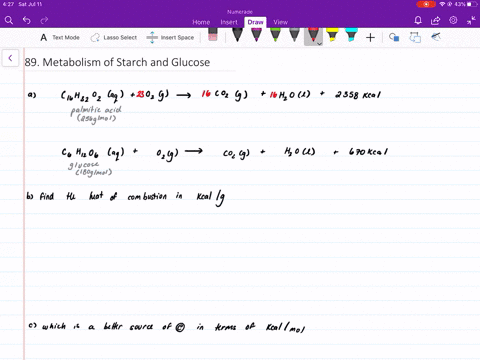Screen dimensions: 480x360
Task: Activate the Lasso Select tool
Action: 114,37
